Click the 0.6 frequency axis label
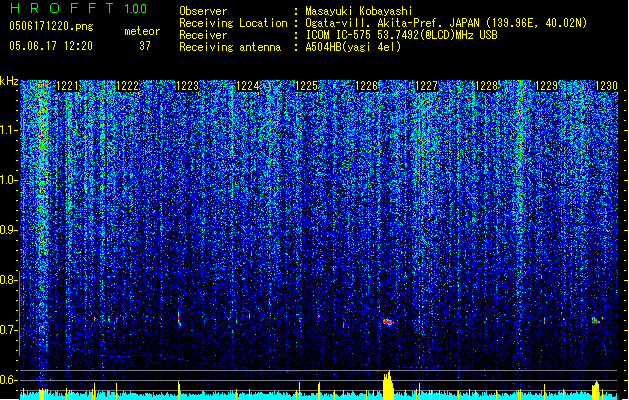 click(x=8, y=380)
